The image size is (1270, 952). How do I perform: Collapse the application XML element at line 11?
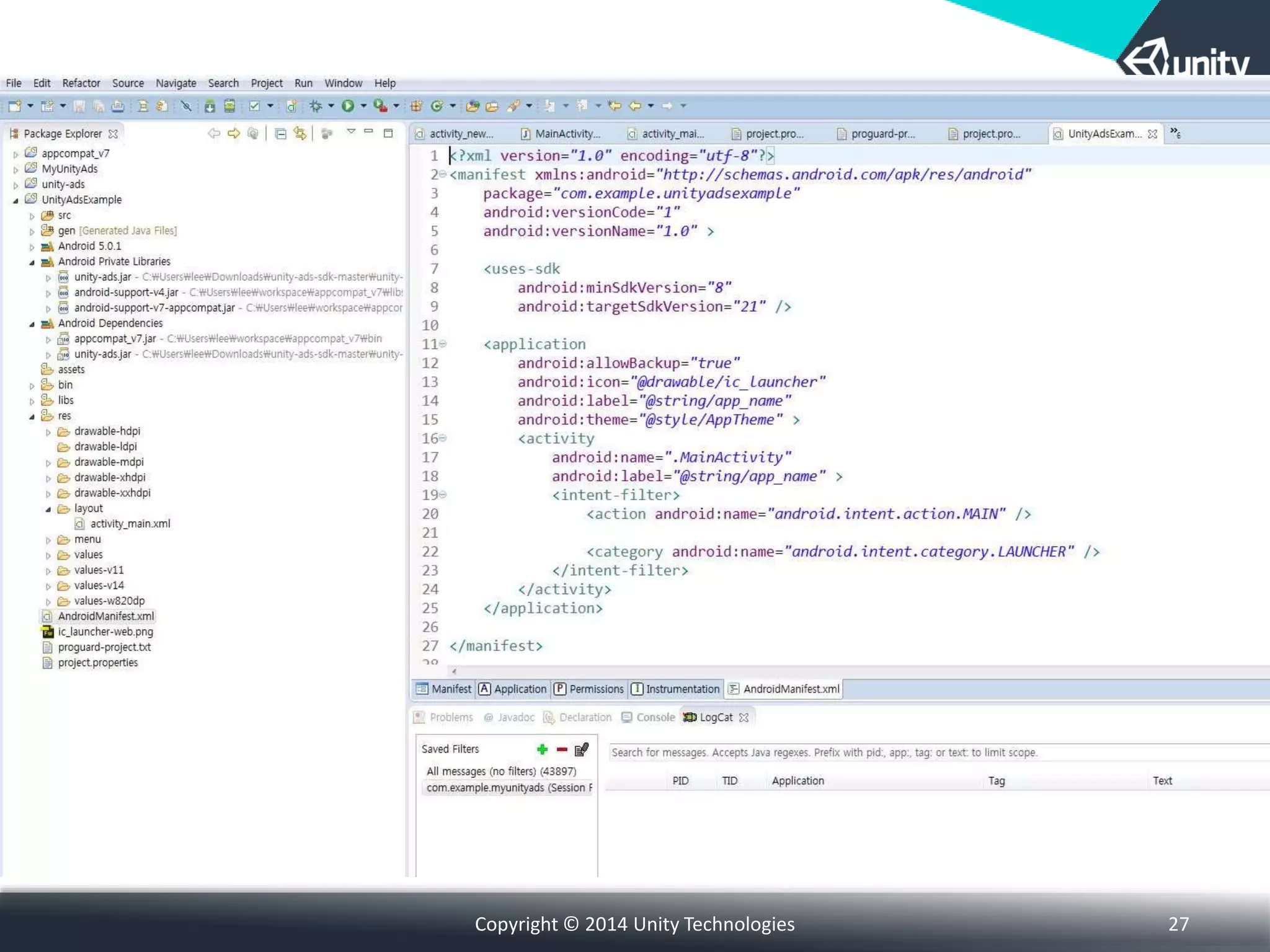[443, 344]
